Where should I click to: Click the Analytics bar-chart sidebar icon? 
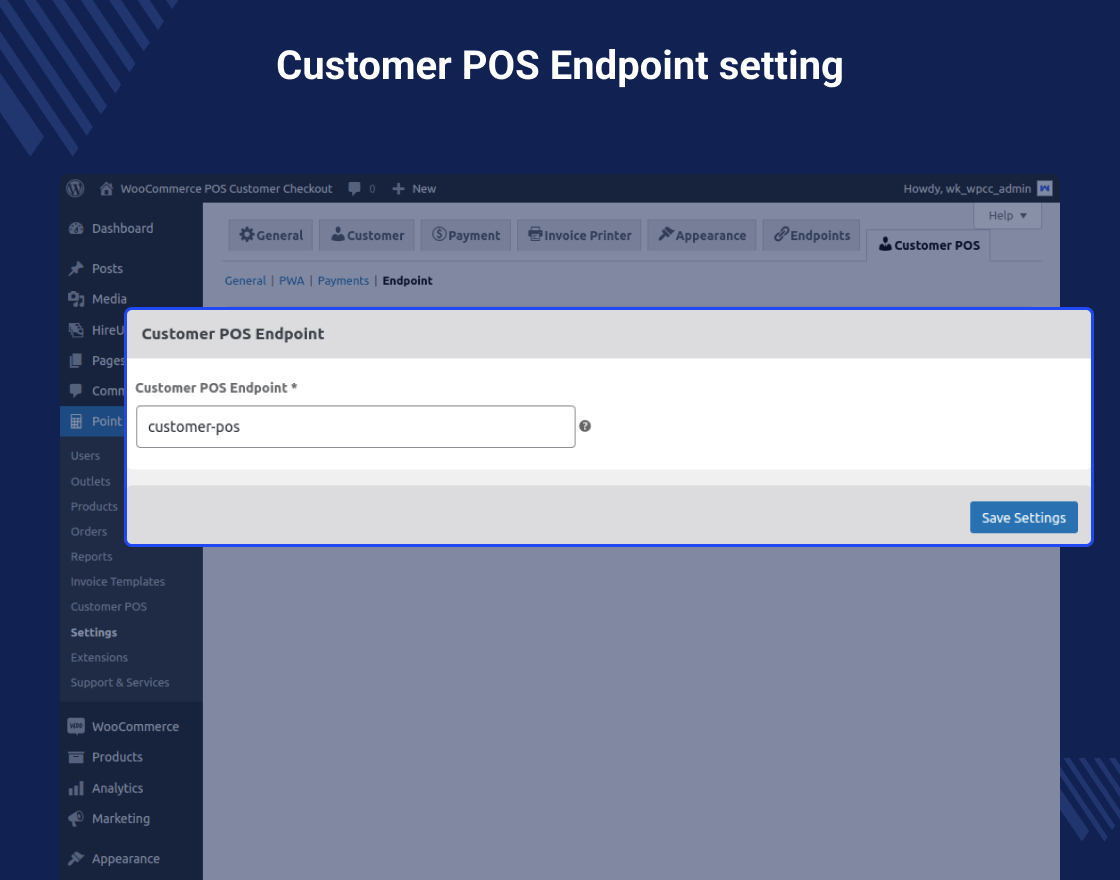77,788
